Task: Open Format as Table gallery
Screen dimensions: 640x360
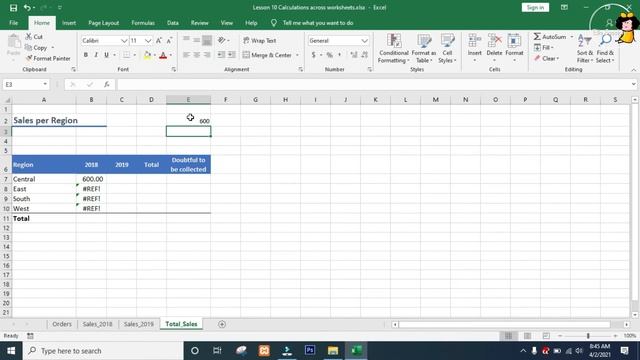Action: (x=424, y=49)
